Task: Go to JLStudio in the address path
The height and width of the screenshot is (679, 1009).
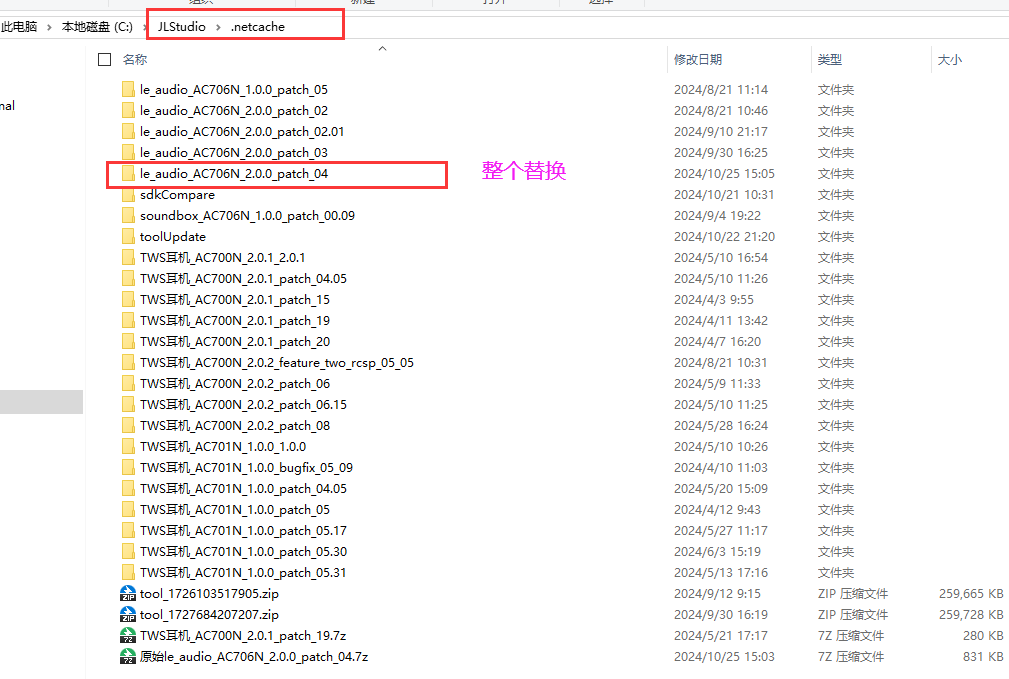Action: tap(181, 27)
